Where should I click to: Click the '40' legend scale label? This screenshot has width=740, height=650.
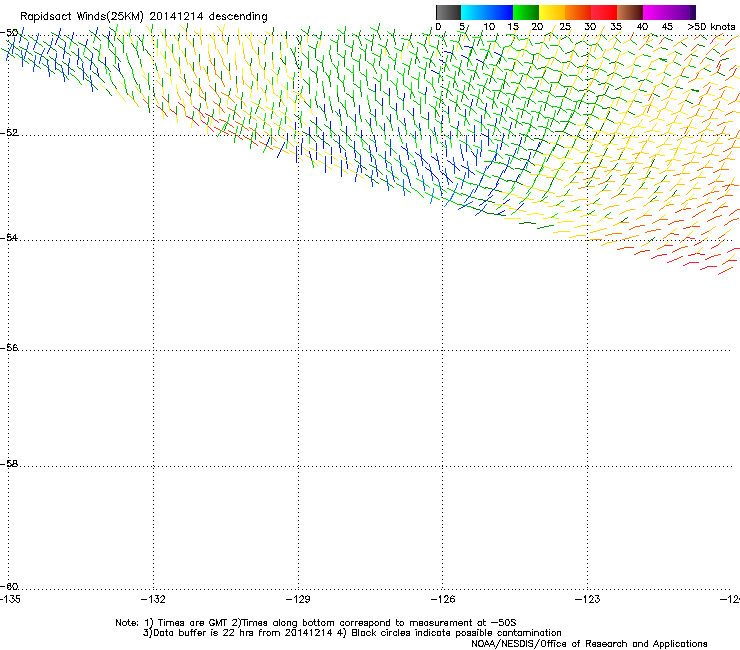642,27
